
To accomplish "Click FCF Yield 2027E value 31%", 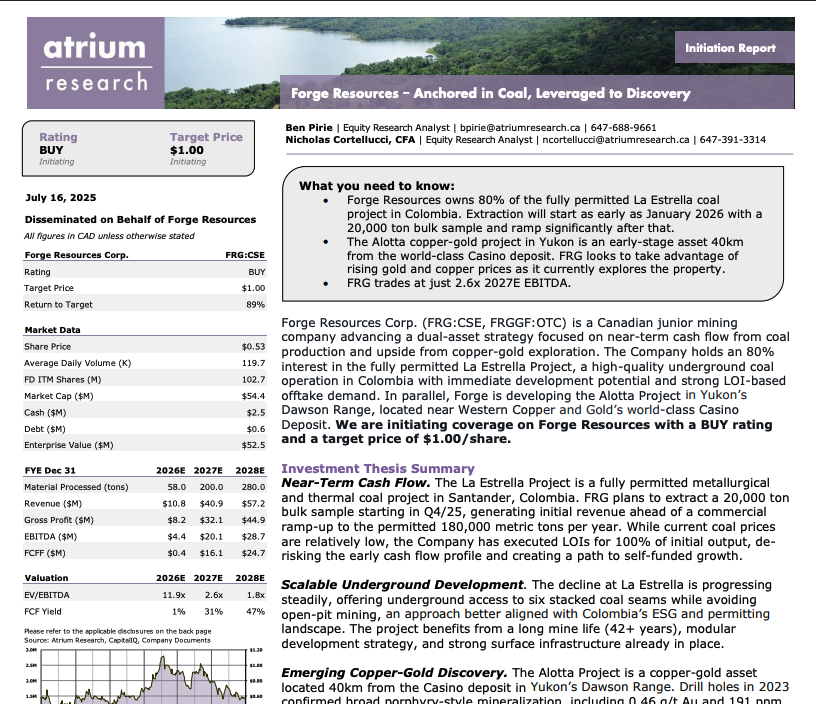I will click(214, 611).
